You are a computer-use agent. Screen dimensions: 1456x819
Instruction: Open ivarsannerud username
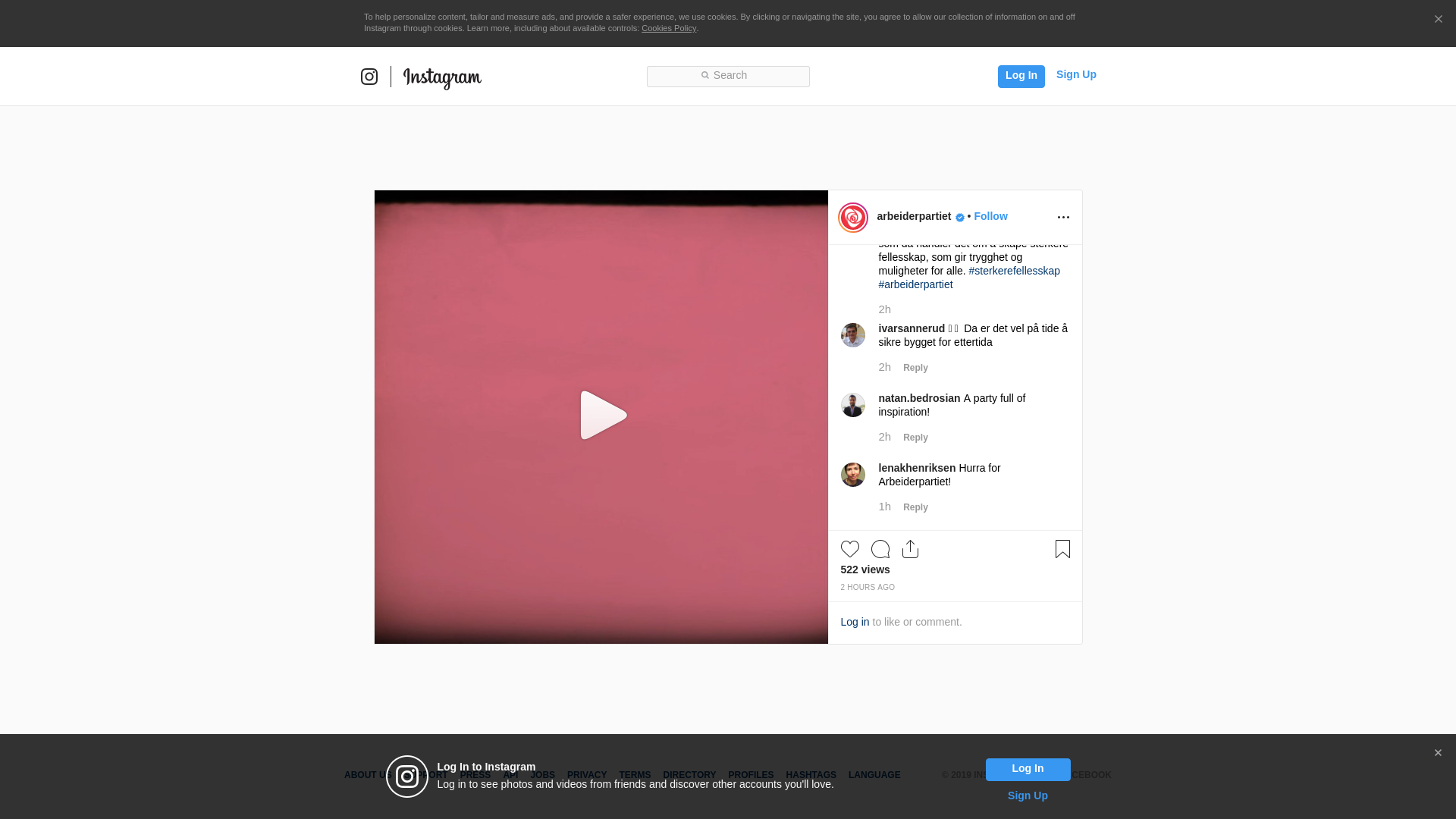(912, 328)
